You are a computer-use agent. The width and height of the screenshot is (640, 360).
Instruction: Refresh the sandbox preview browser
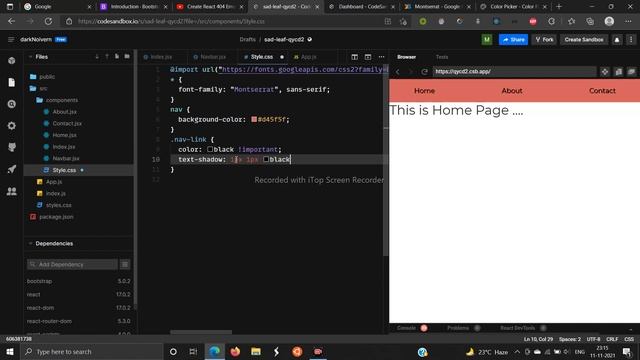(424, 72)
